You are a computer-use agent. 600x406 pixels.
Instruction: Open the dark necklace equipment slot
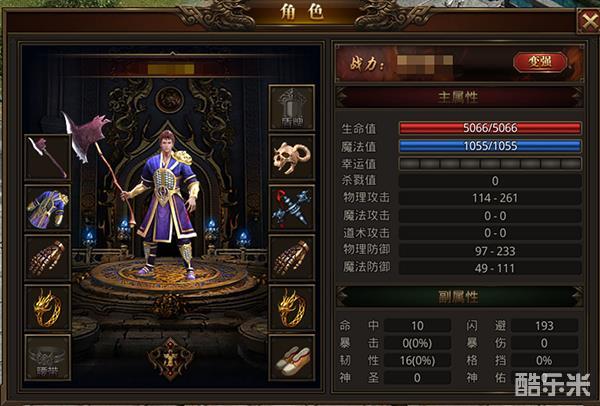(x=292, y=208)
